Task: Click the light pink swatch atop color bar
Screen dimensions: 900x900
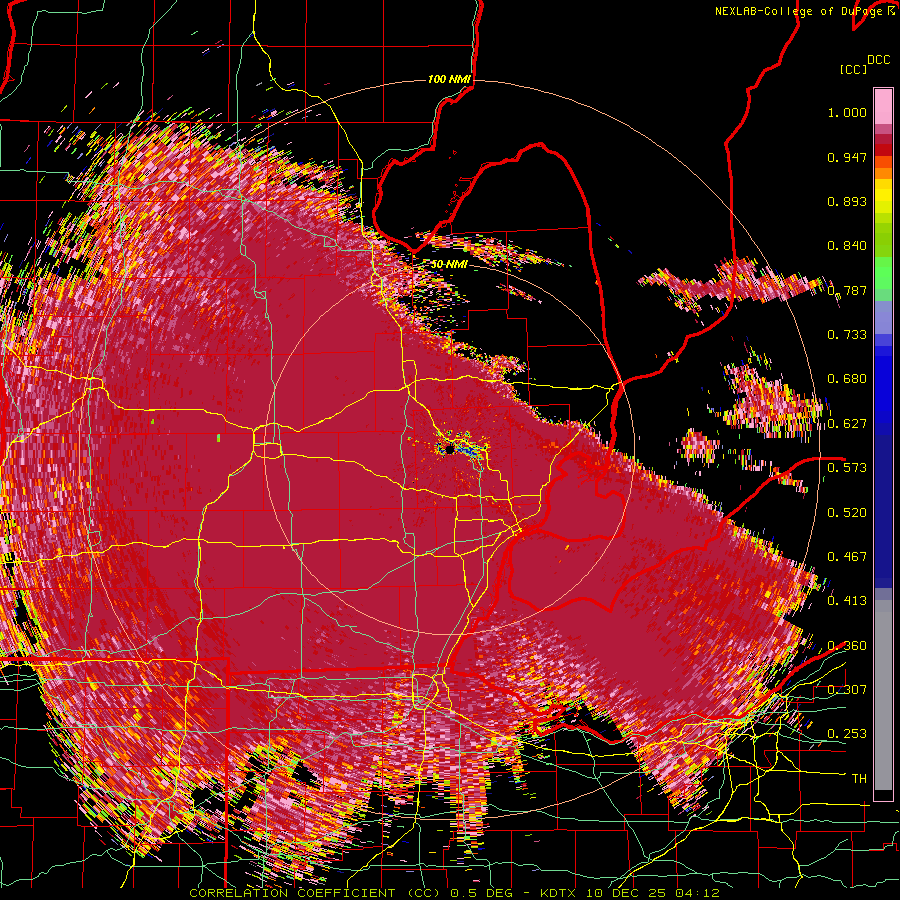Action: 883,106
